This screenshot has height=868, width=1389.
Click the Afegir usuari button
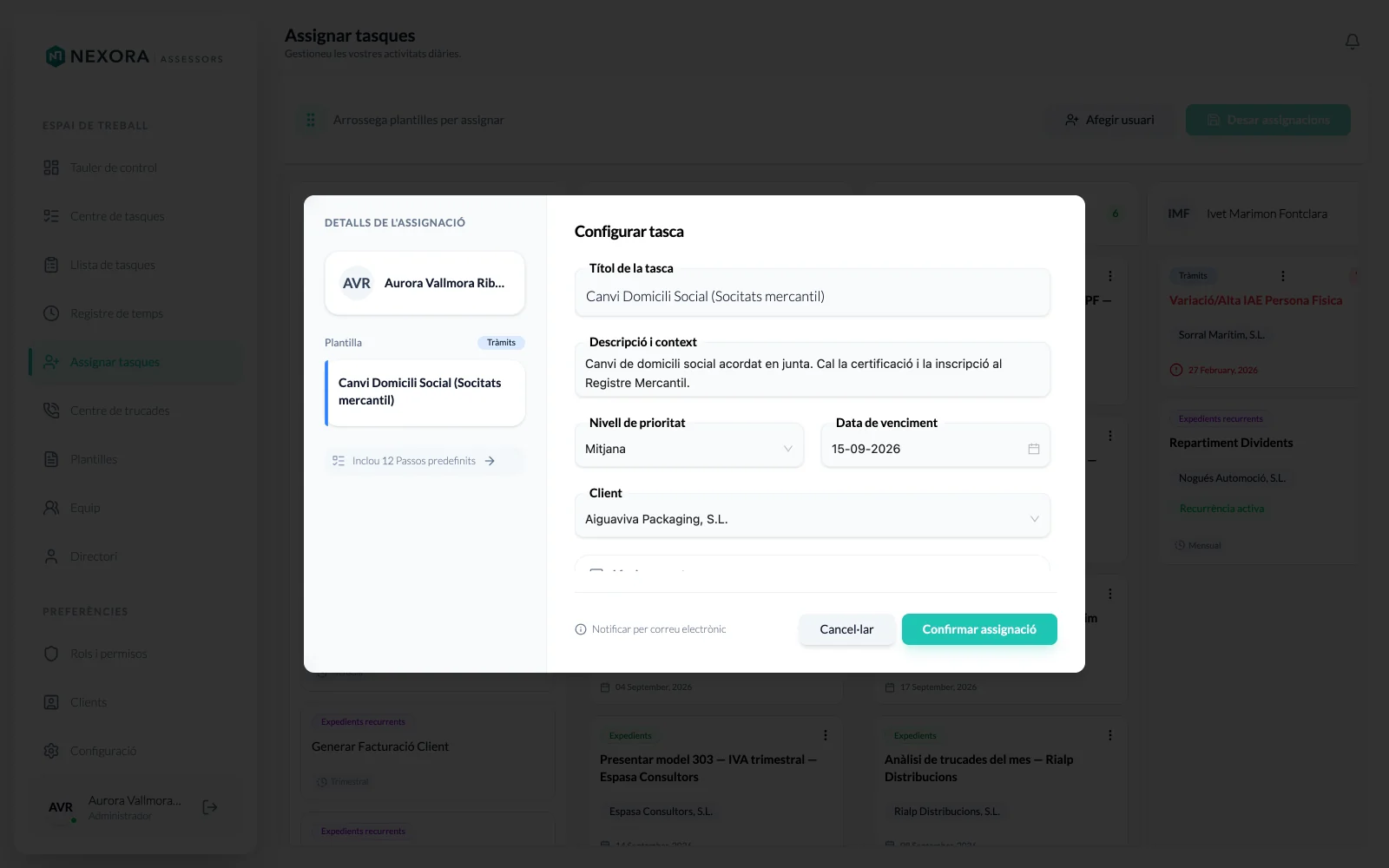(x=1110, y=120)
